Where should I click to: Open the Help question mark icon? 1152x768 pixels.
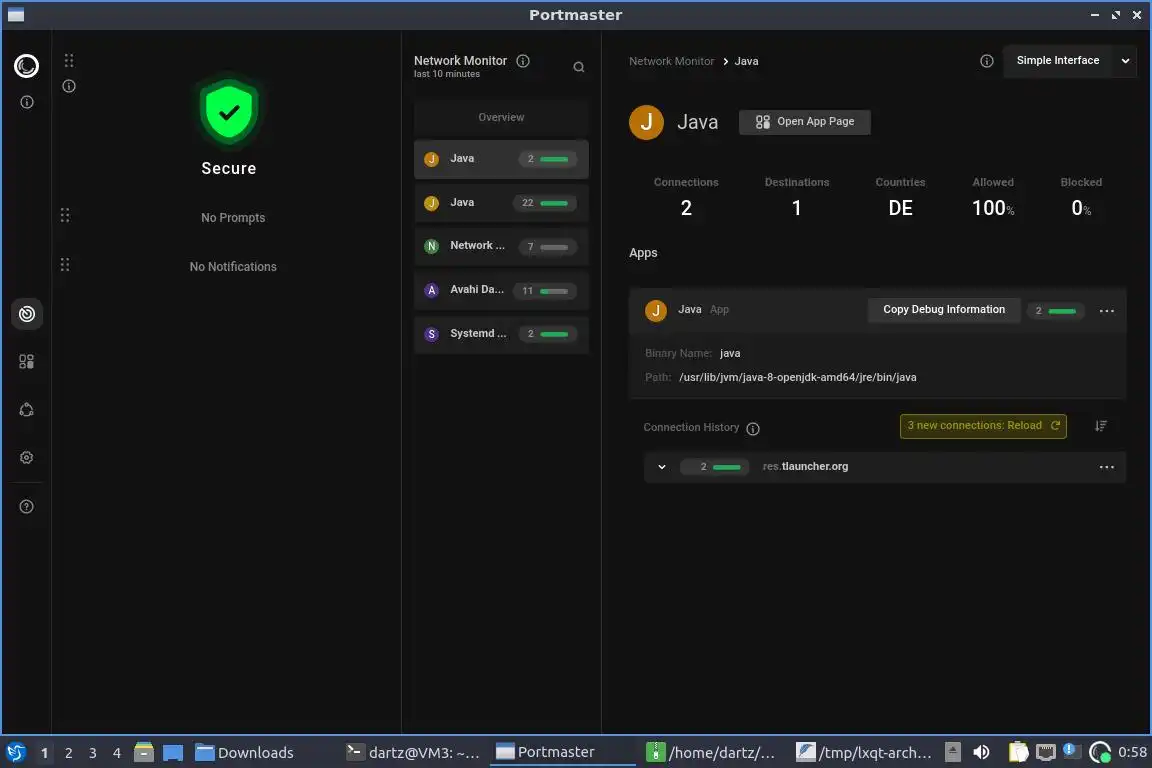click(x=26, y=506)
